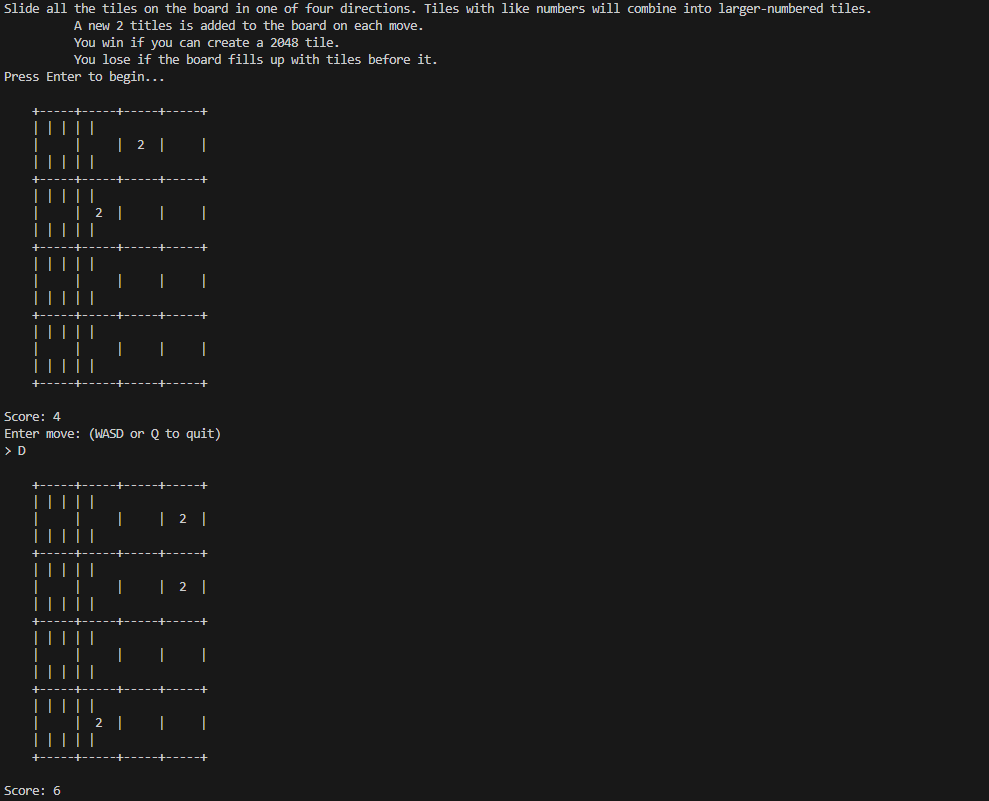Click the '>' prompt symbol before D
Screen dimensions: 989x801
tap(8, 451)
